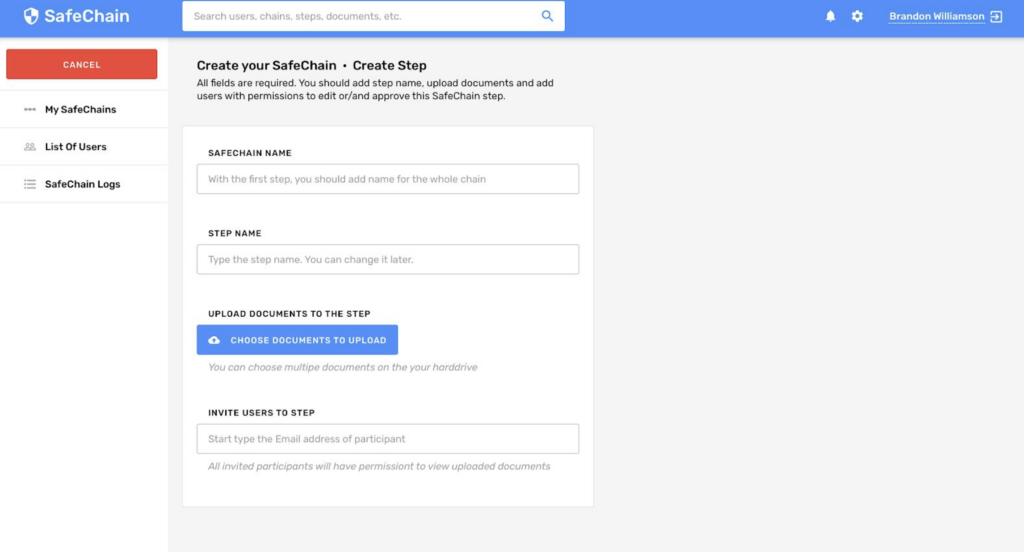Screen dimensions: 1024x552
Task: Click the SafeChain Name input field
Action: coord(387,179)
